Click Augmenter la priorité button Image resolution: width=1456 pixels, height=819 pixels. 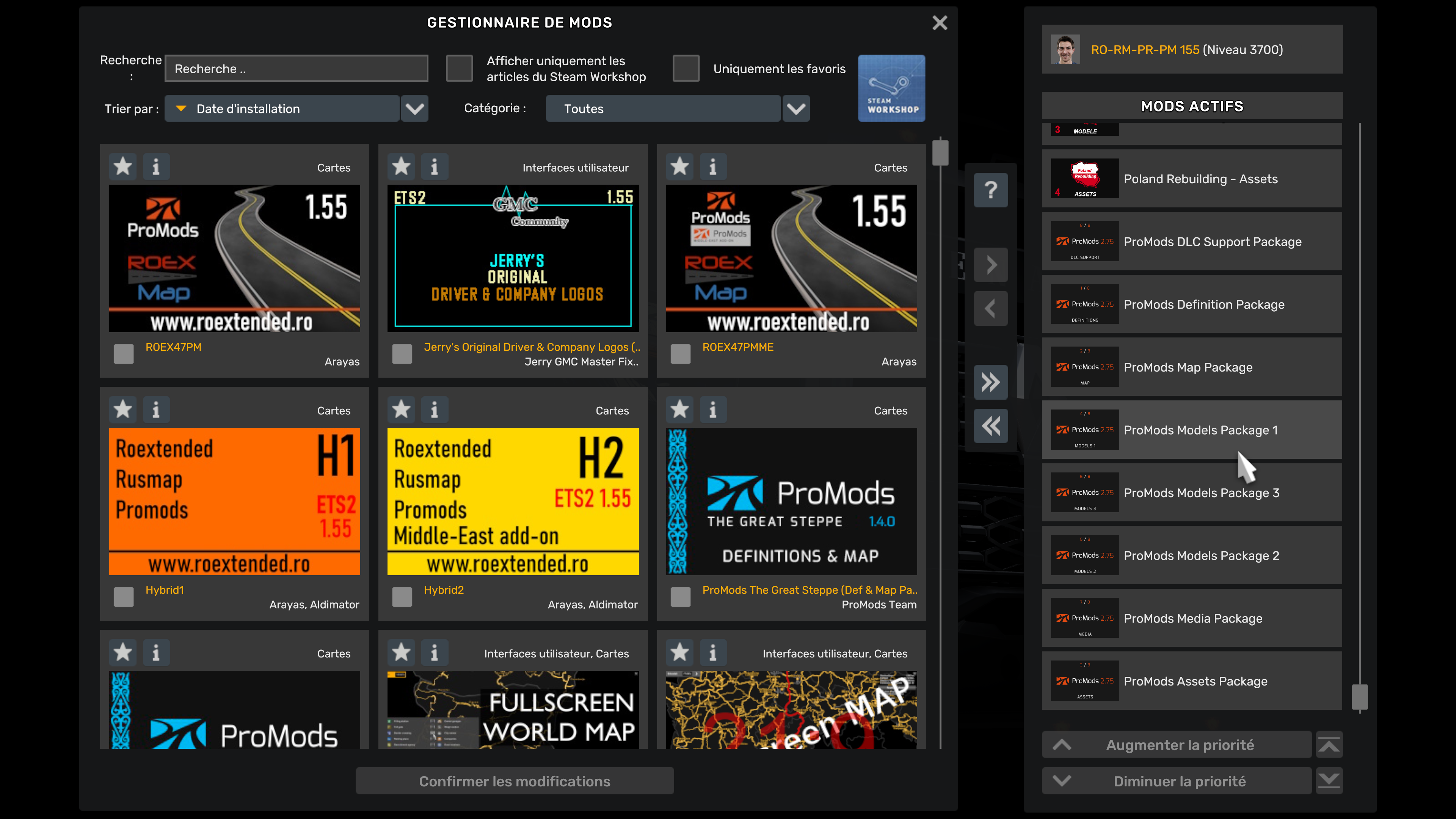[1177, 745]
